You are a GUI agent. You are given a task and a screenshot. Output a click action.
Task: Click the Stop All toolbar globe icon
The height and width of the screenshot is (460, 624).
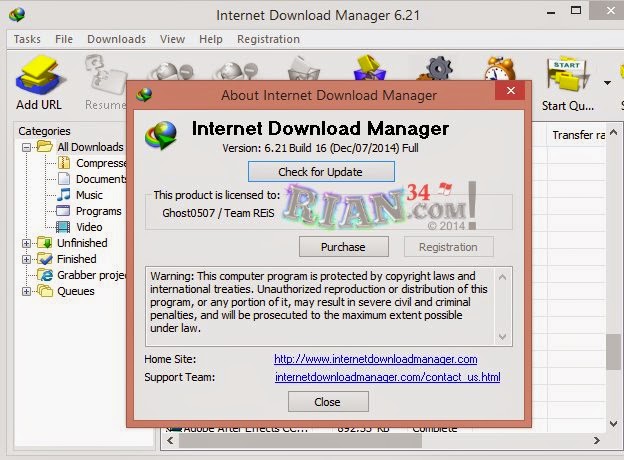(x=236, y=72)
